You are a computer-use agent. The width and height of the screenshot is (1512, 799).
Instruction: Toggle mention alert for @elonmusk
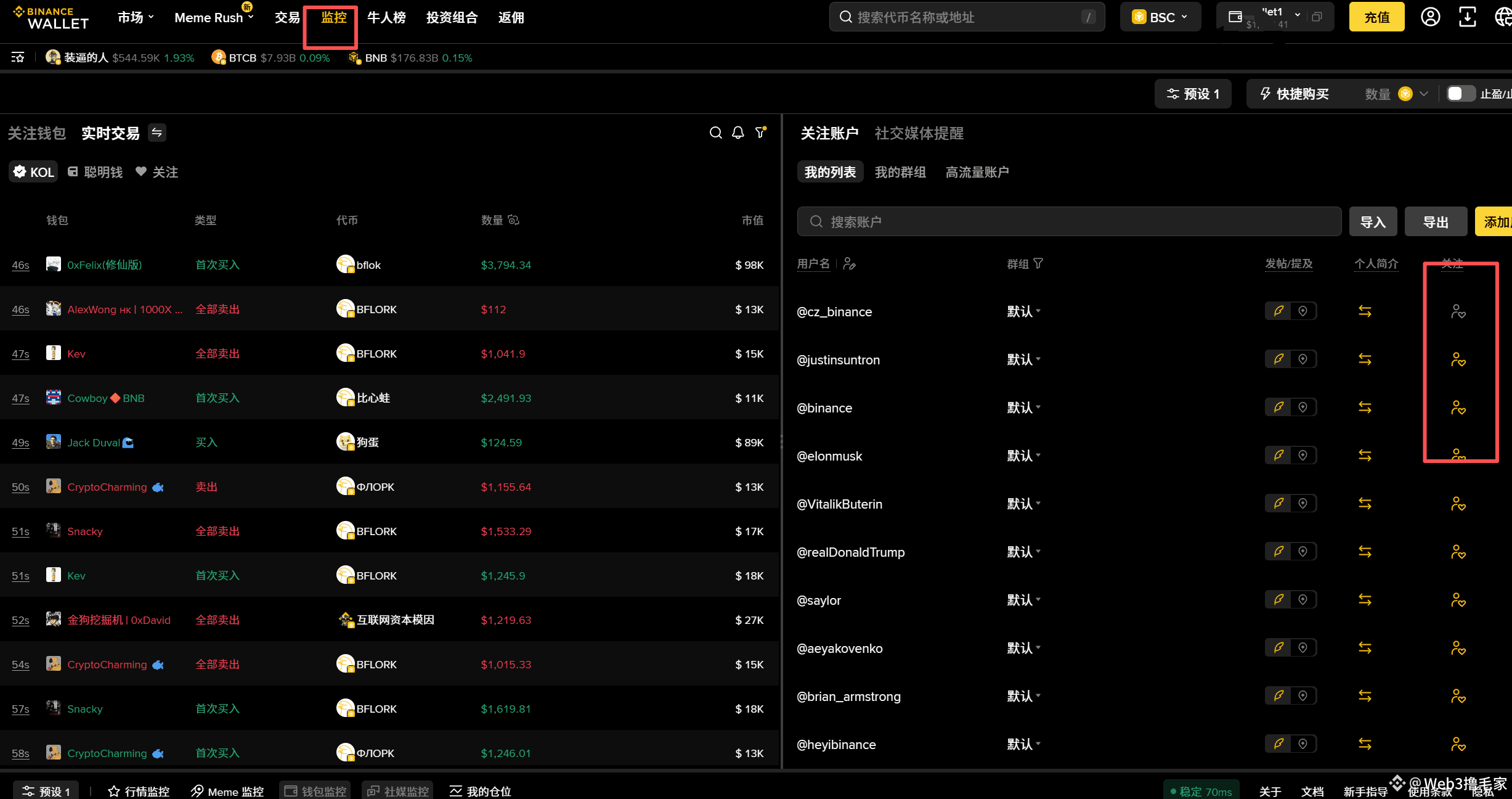point(1303,456)
